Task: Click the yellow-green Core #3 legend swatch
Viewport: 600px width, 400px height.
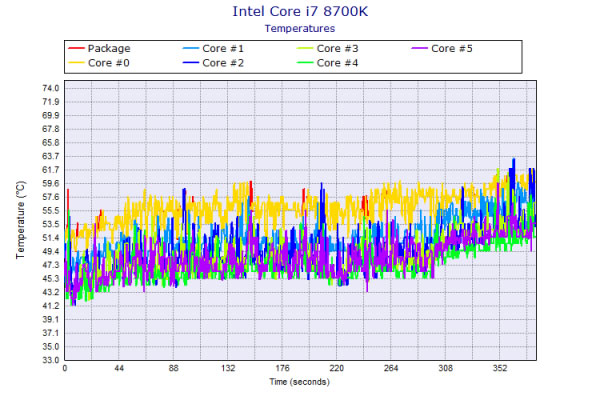Action: coord(305,49)
